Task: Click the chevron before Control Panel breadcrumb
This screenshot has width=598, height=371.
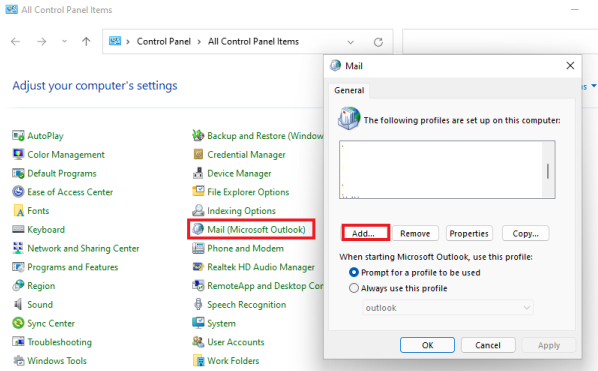Action: click(128, 42)
